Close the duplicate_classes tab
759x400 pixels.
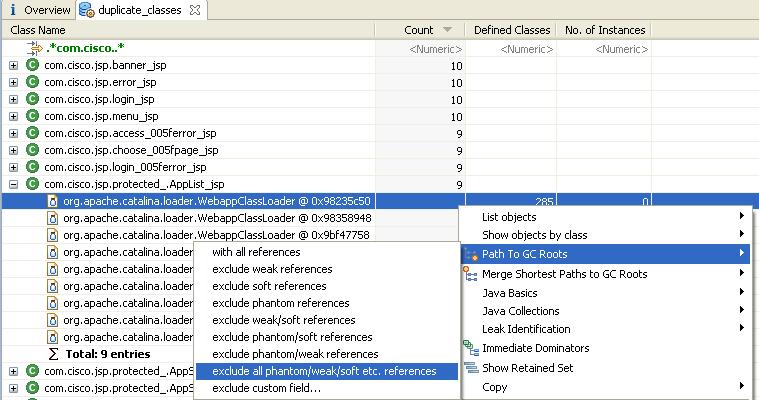pyautogui.click(x=194, y=10)
